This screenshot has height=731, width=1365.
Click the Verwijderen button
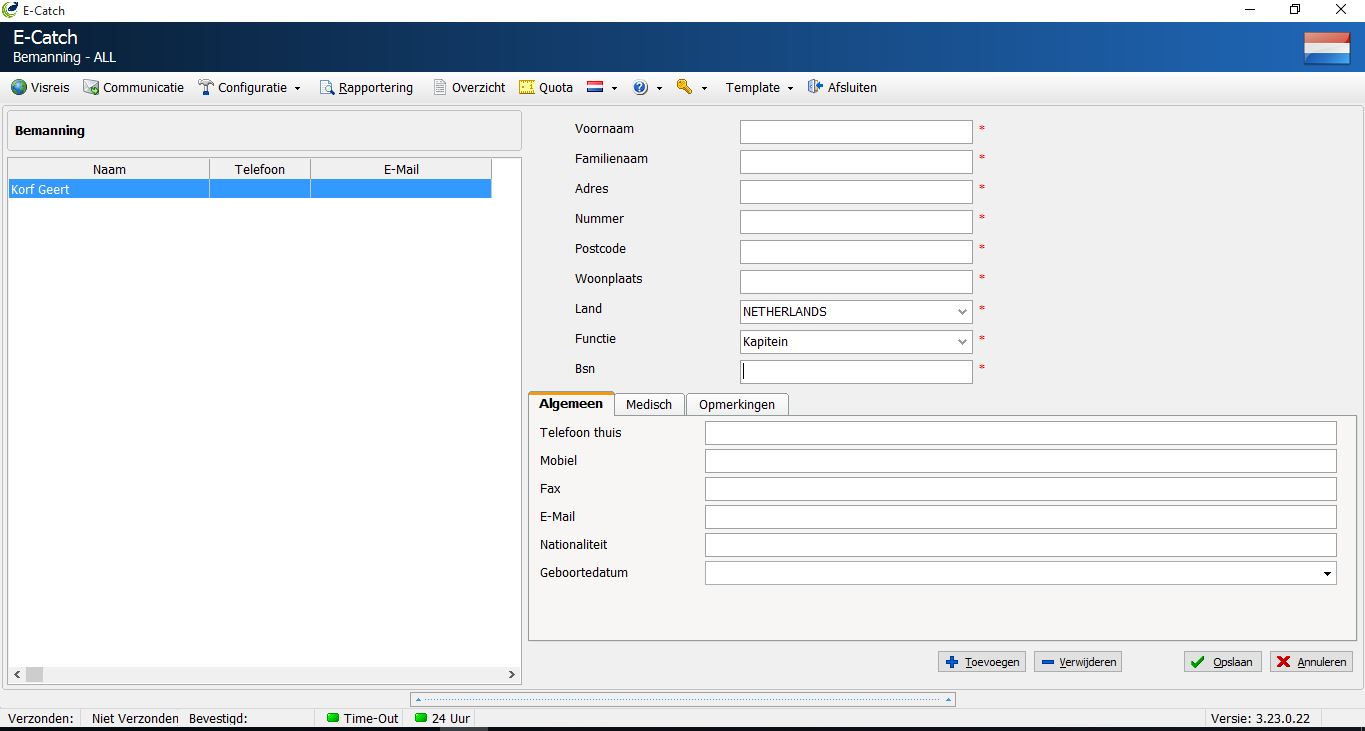[1078, 662]
